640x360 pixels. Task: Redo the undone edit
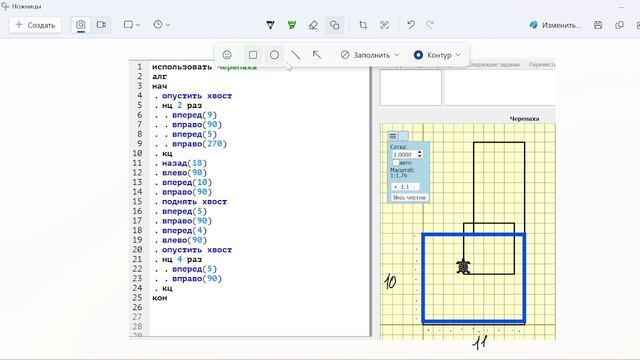point(430,25)
